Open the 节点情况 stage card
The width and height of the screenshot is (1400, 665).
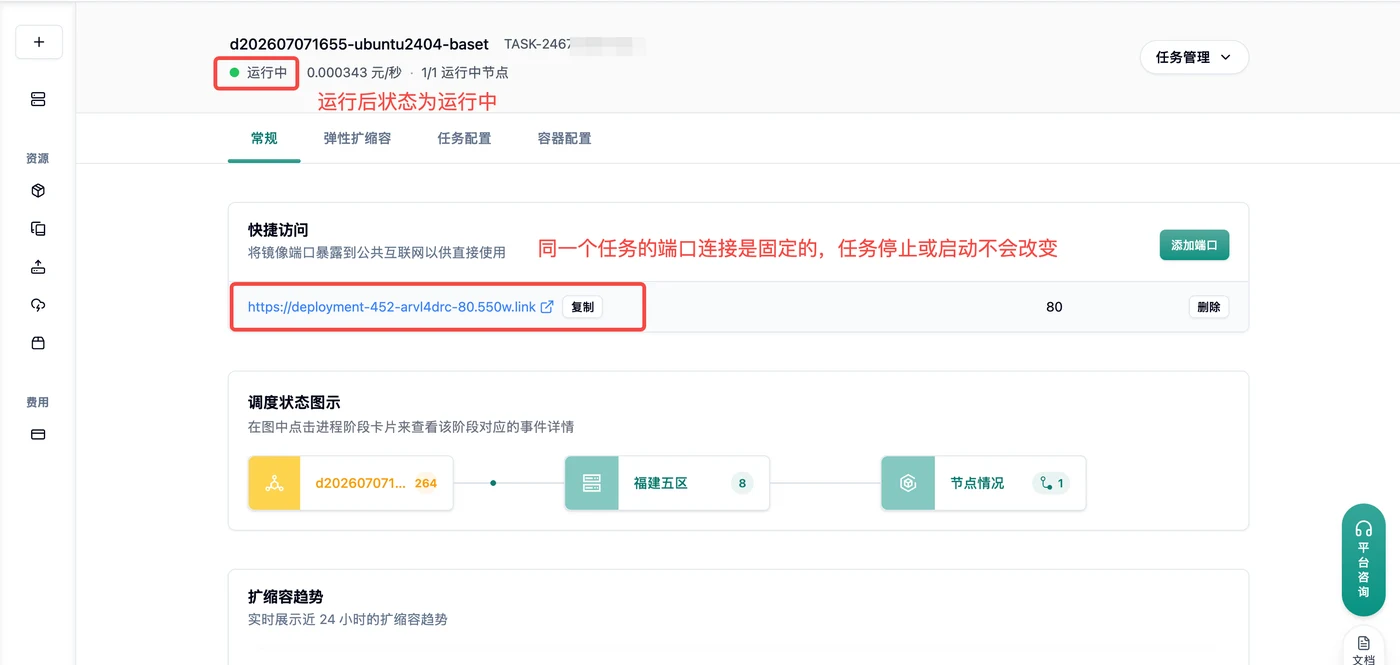[983, 483]
